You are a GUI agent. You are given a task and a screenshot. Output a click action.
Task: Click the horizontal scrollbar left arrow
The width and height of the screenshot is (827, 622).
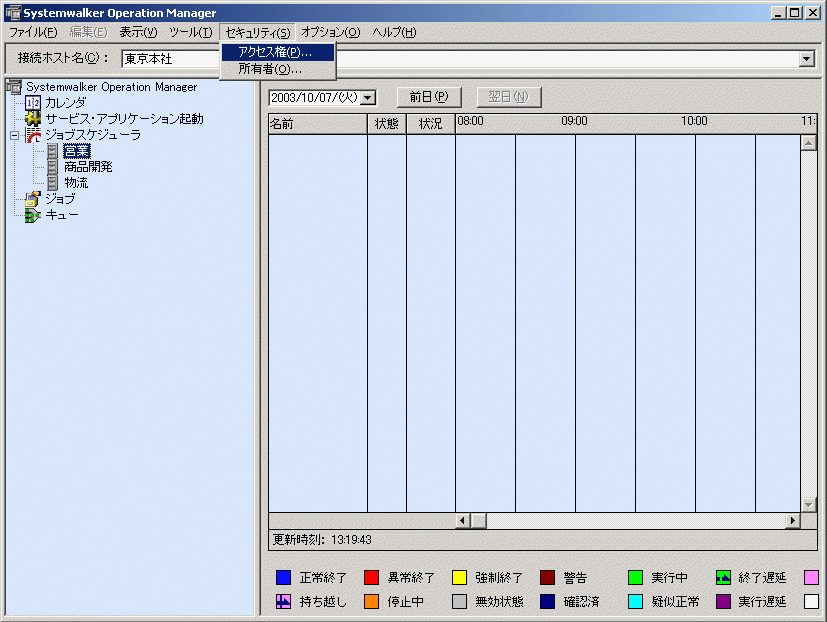[463, 521]
